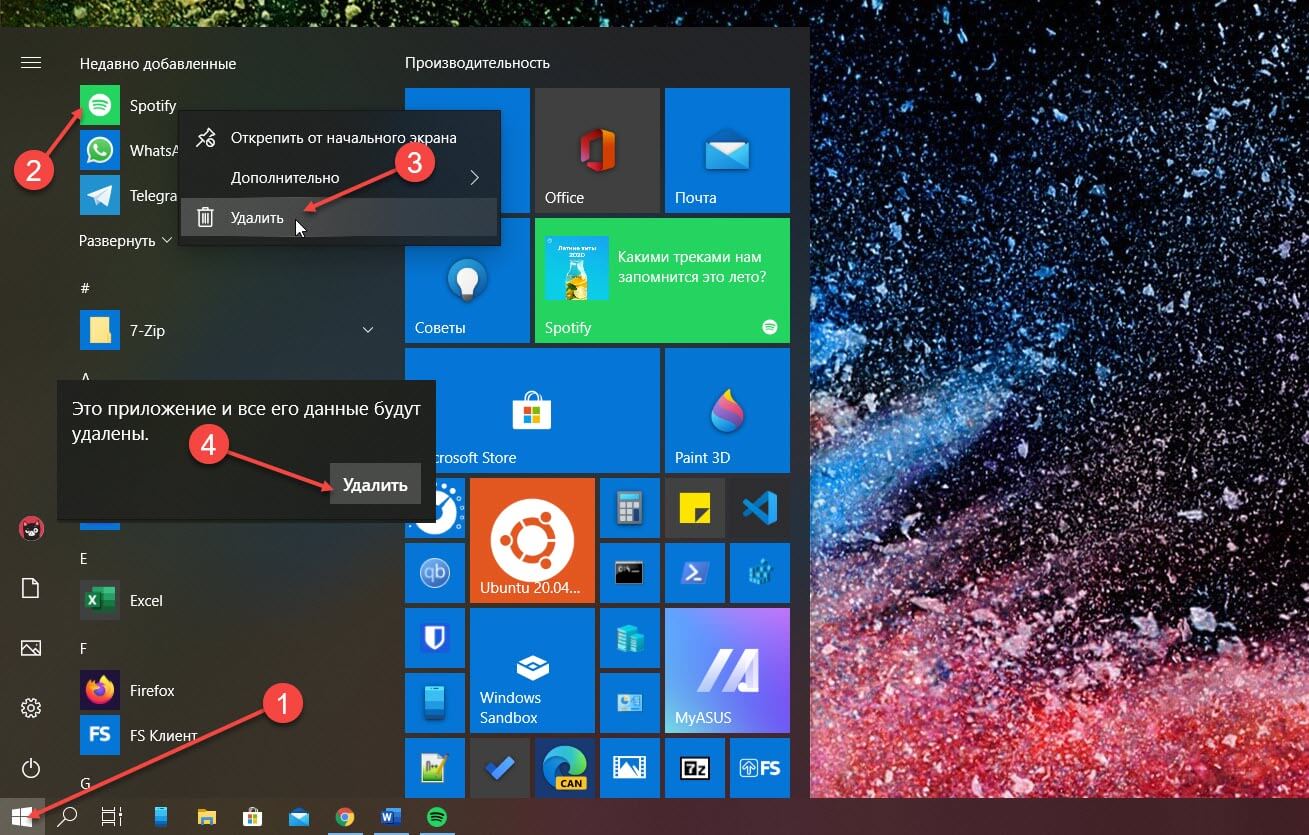
Task: Open the Photos tile
Action: (630, 768)
